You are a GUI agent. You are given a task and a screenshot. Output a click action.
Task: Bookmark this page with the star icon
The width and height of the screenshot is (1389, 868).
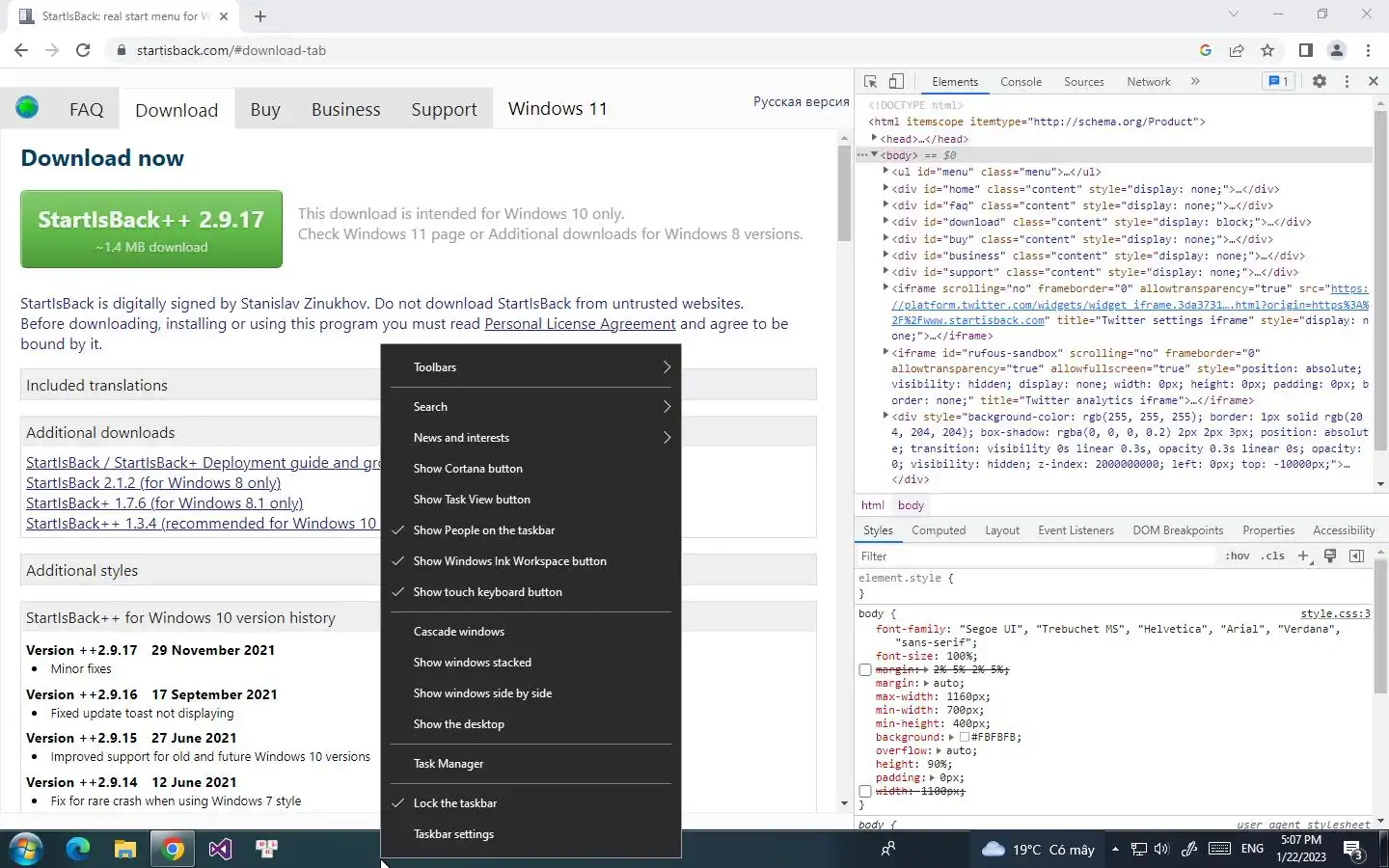tap(1267, 50)
